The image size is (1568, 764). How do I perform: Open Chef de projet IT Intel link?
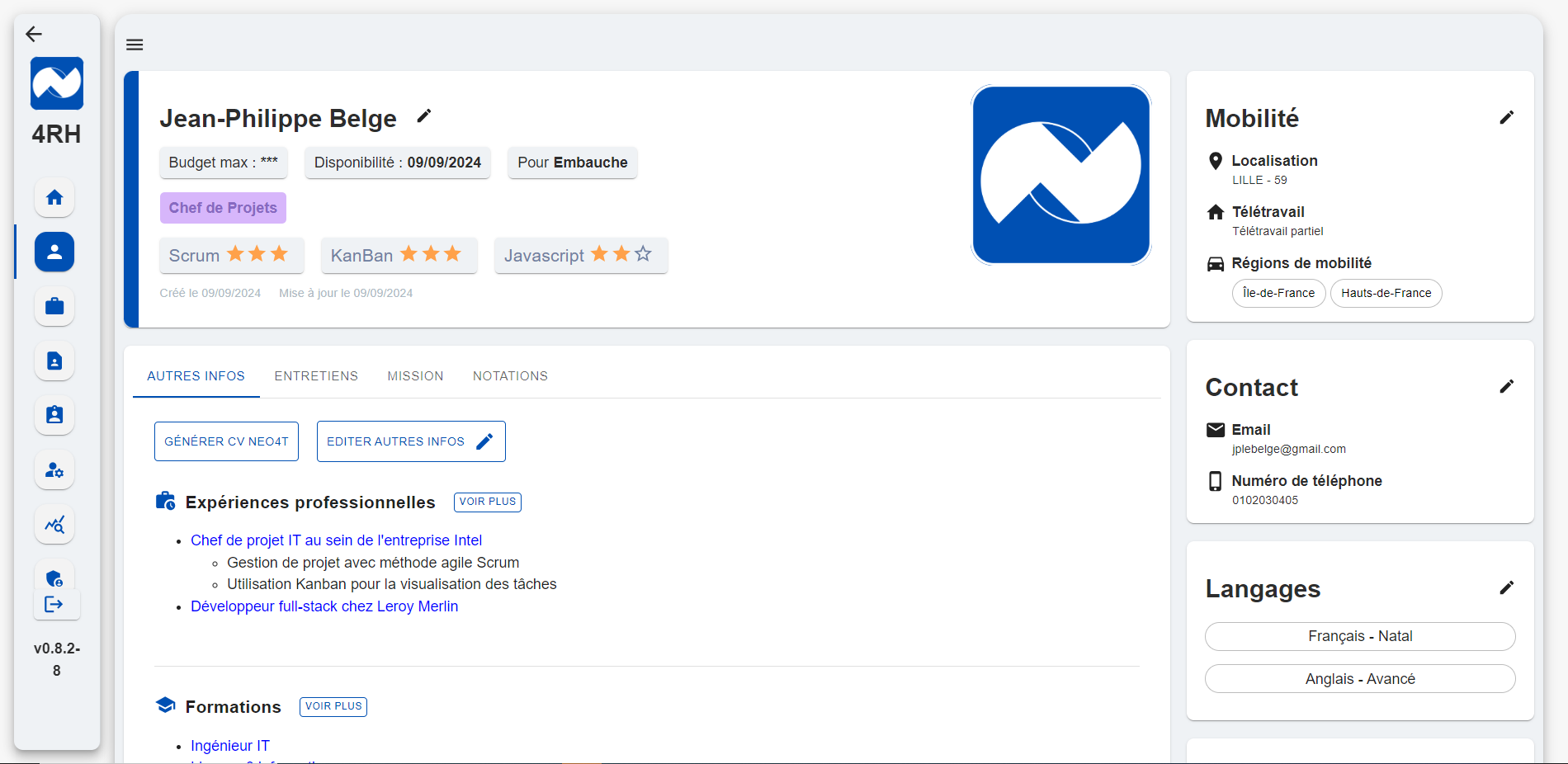point(336,540)
